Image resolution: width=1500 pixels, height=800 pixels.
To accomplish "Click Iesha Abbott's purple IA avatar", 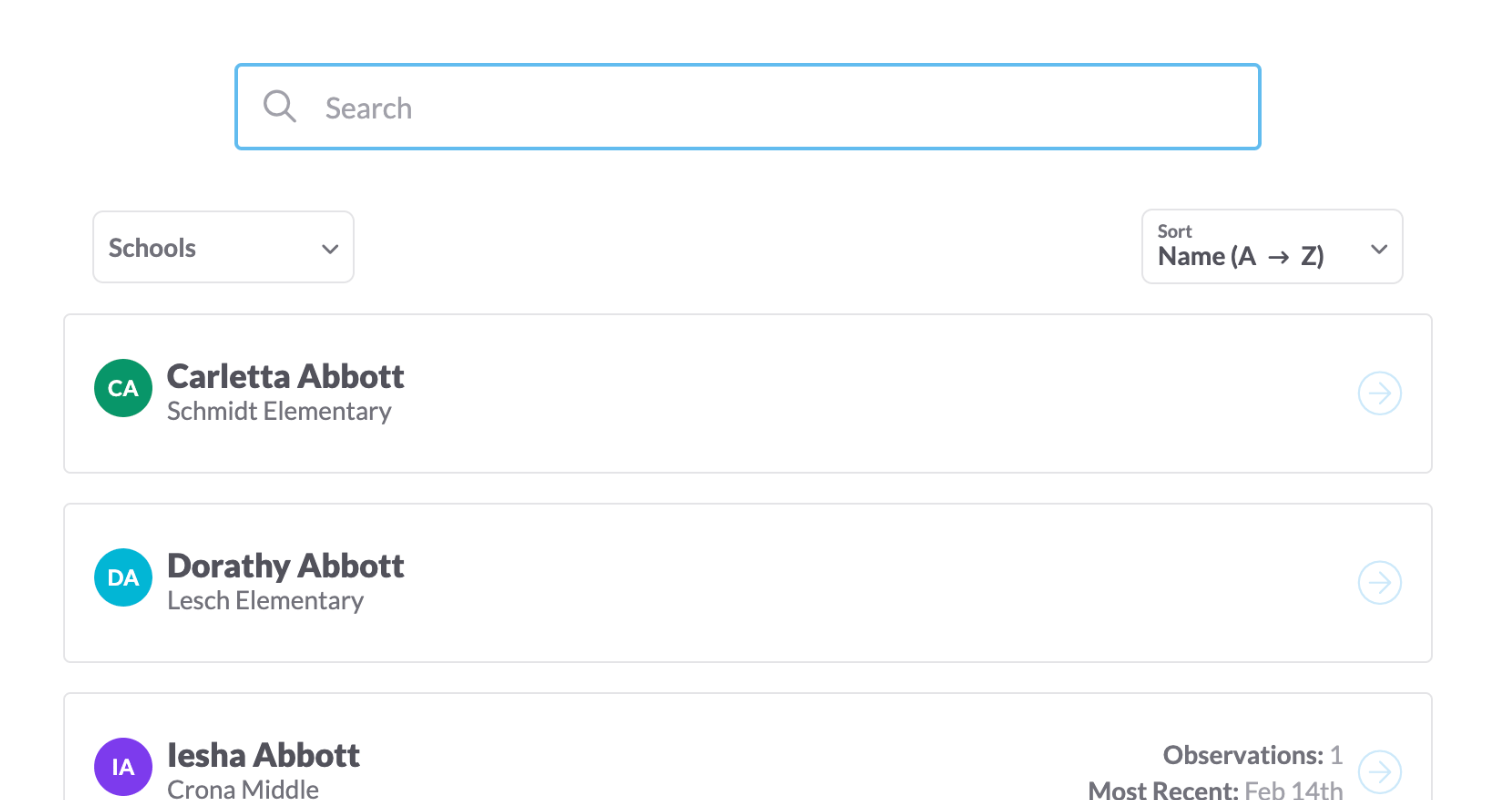I will tap(122, 766).
